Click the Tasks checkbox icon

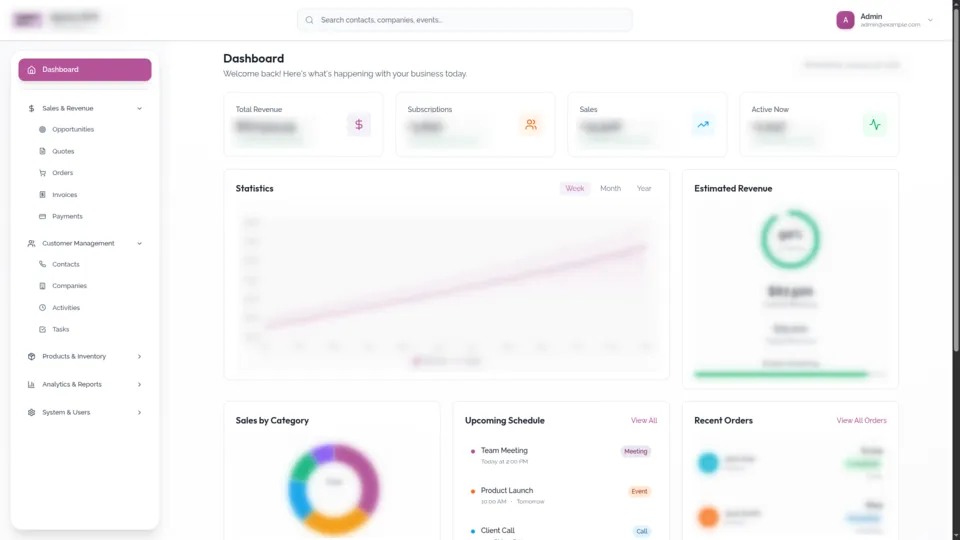[42, 329]
